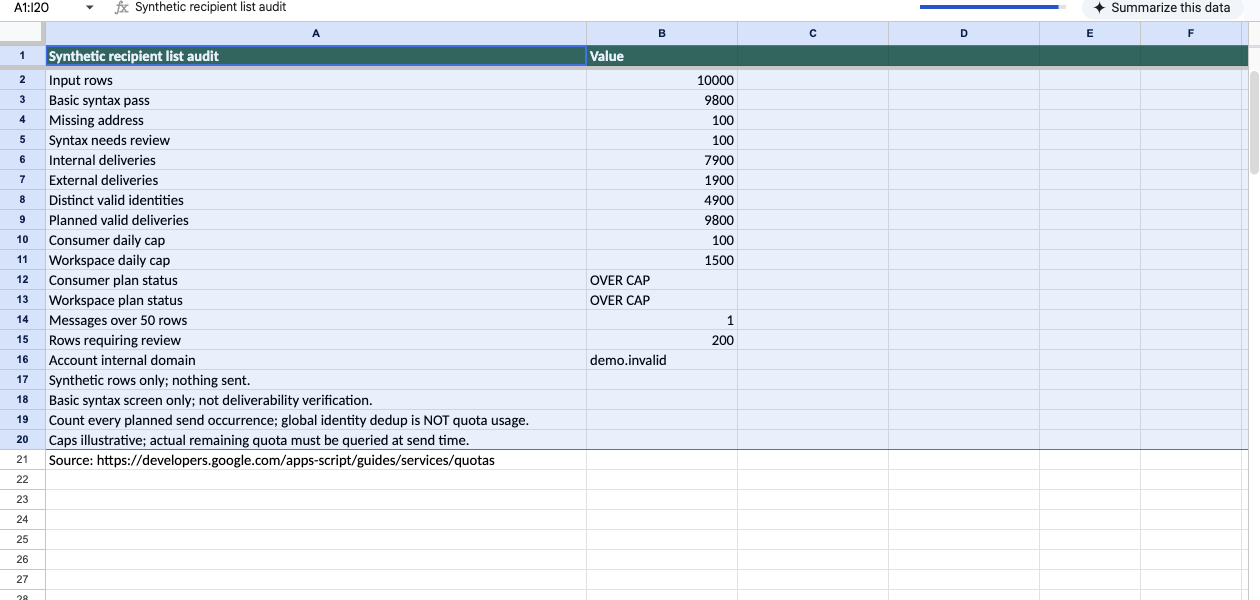The width and height of the screenshot is (1260, 600).
Task: Click the 'Planned valid deliveries' cell
Action: pos(316,220)
